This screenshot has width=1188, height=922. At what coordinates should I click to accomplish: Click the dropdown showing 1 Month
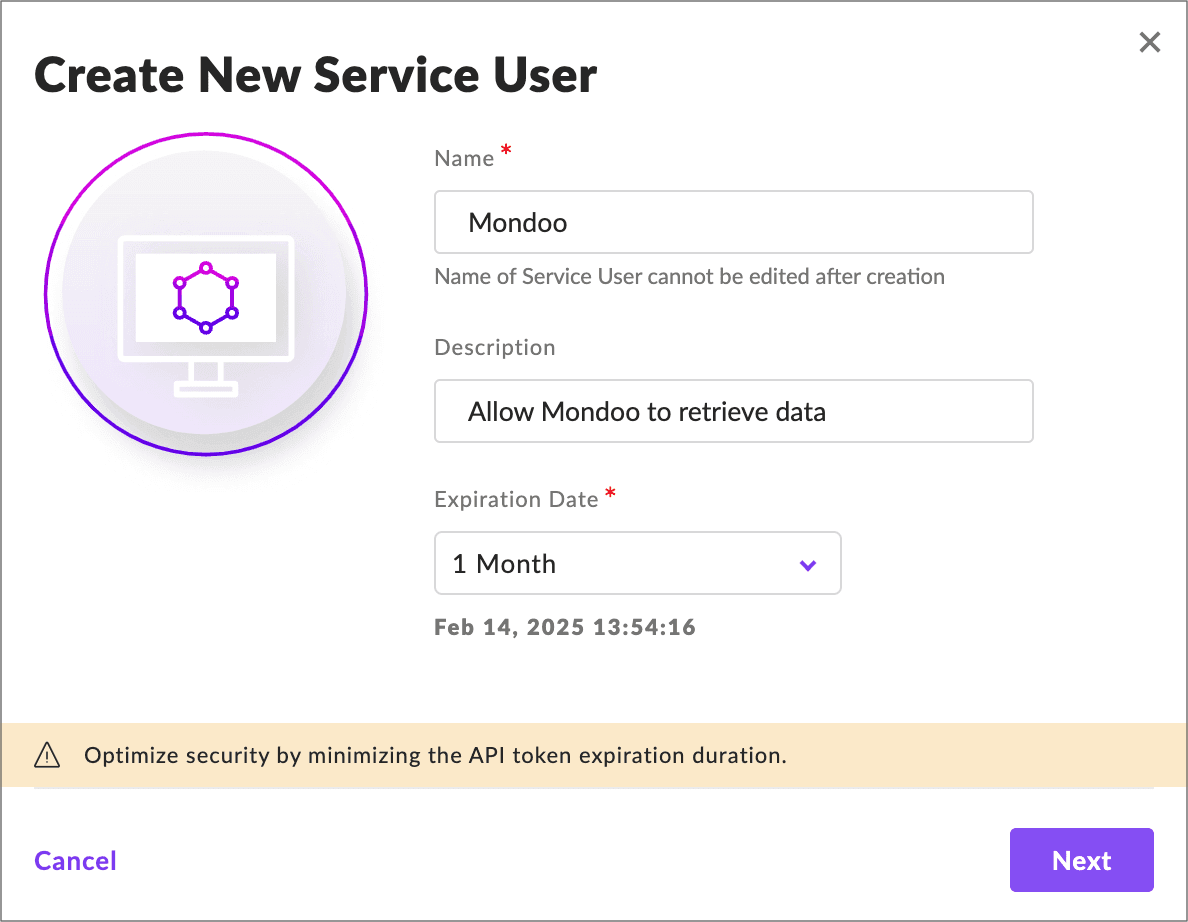[637, 563]
